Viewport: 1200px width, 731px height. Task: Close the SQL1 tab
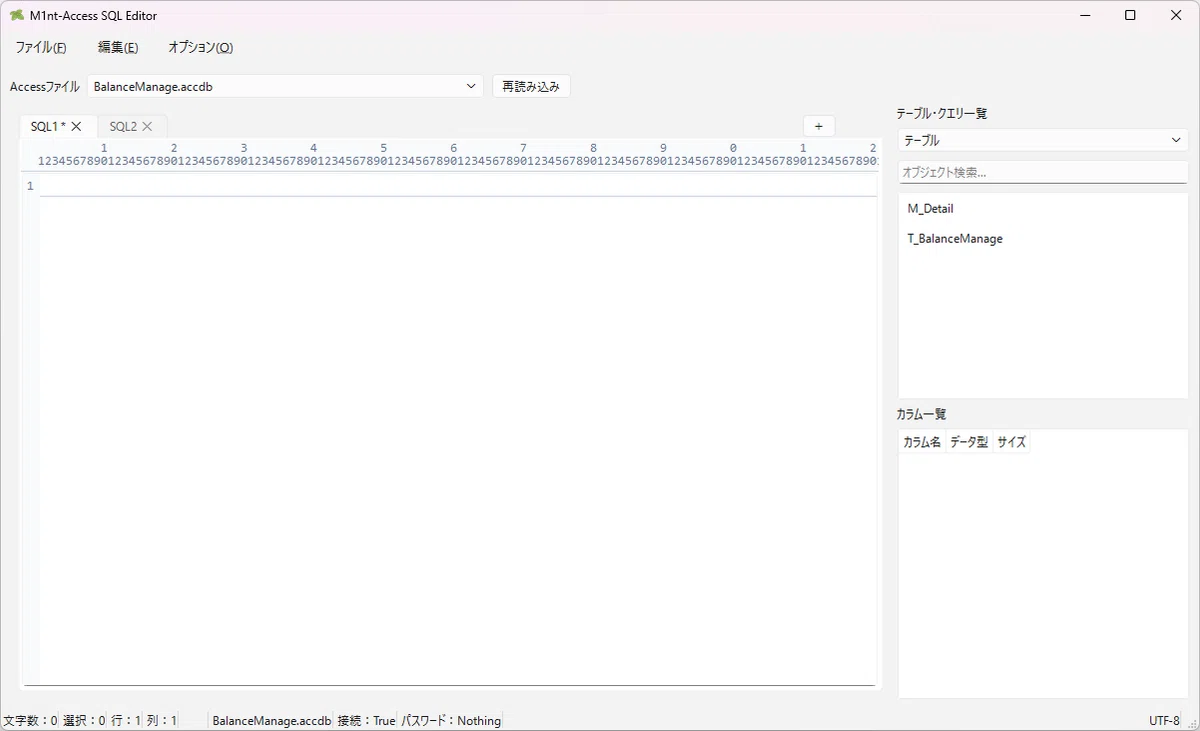pyautogui.click(x=77, y=126)
